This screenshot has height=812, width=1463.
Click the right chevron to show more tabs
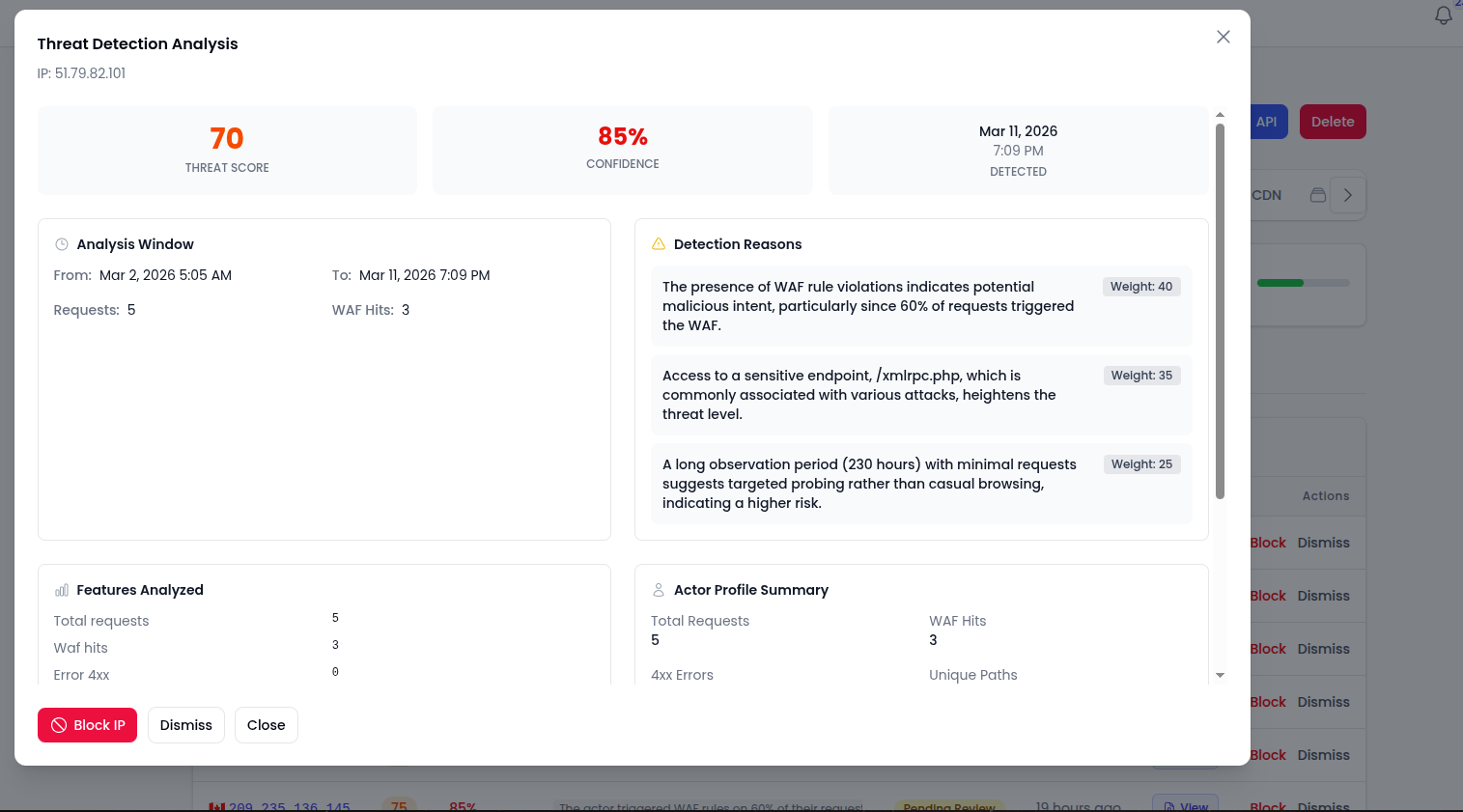pyautogui.click(x=1348, y=195)
